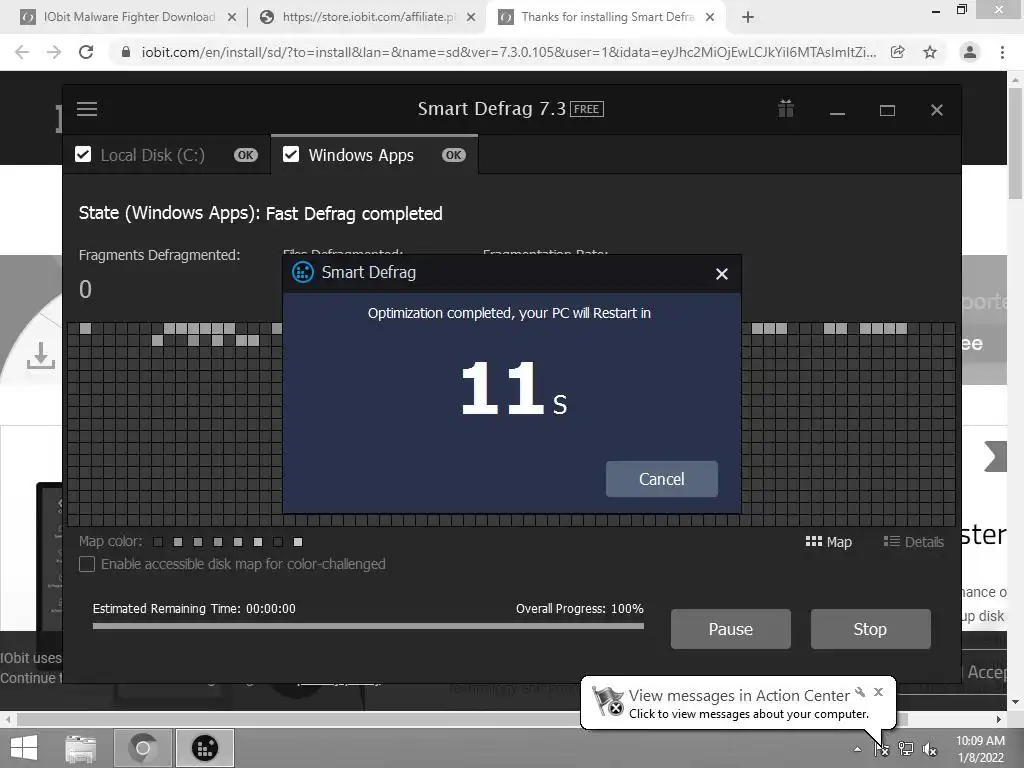The width and height of the screenshot is (1024, 768).
Task: Close the Action Center notification balloon
Action: [x=878, y=692]
